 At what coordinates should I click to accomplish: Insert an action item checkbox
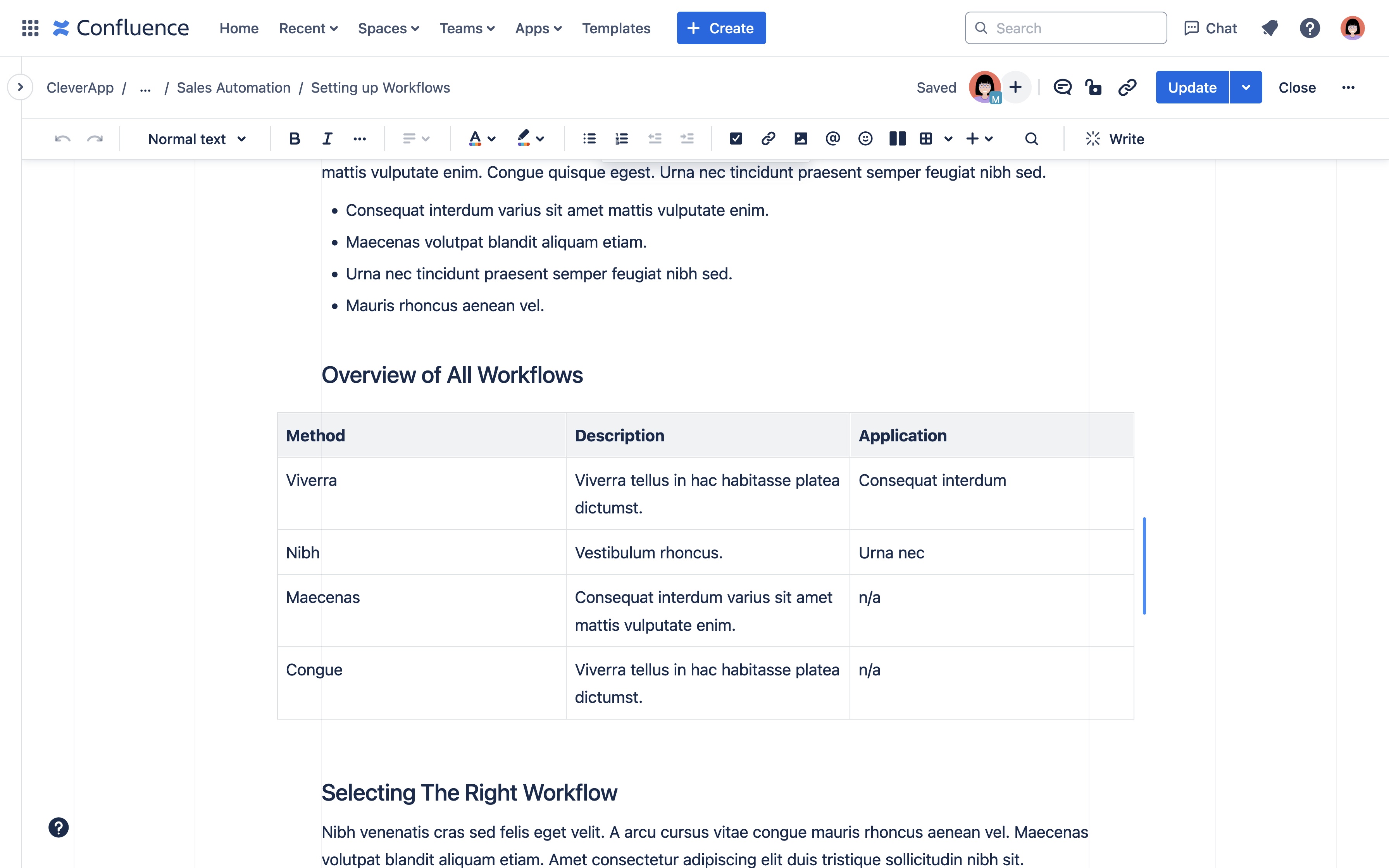pos(736,138)
